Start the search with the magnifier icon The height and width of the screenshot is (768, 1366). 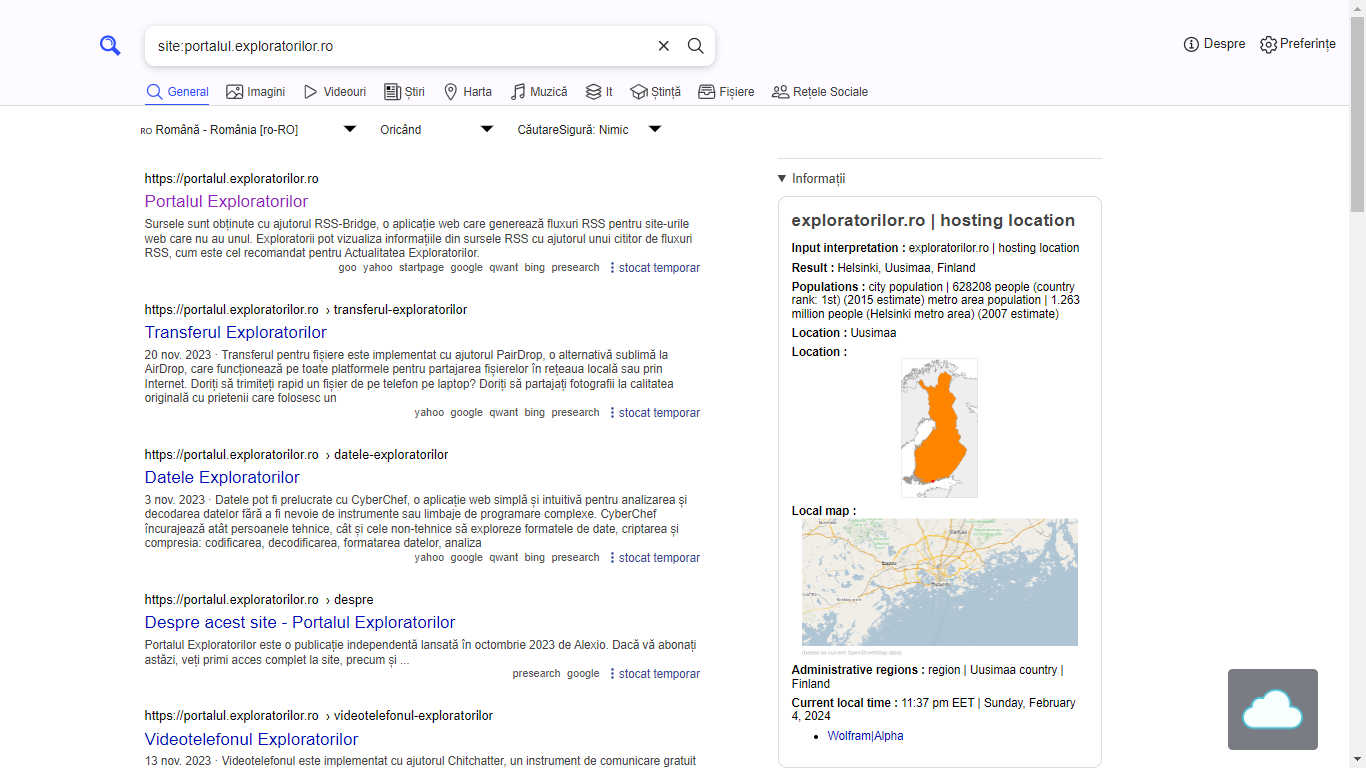coord(695,45)
